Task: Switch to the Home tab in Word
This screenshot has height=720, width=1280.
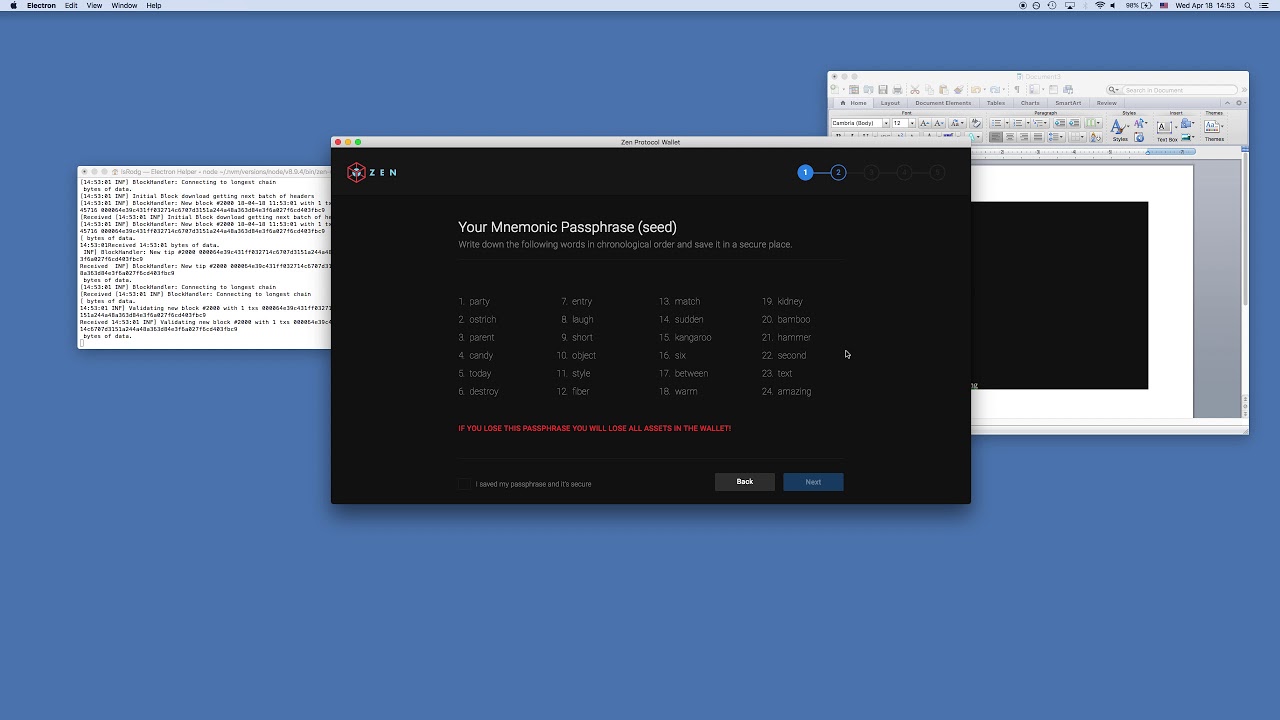Action: (x=854, y=103)
